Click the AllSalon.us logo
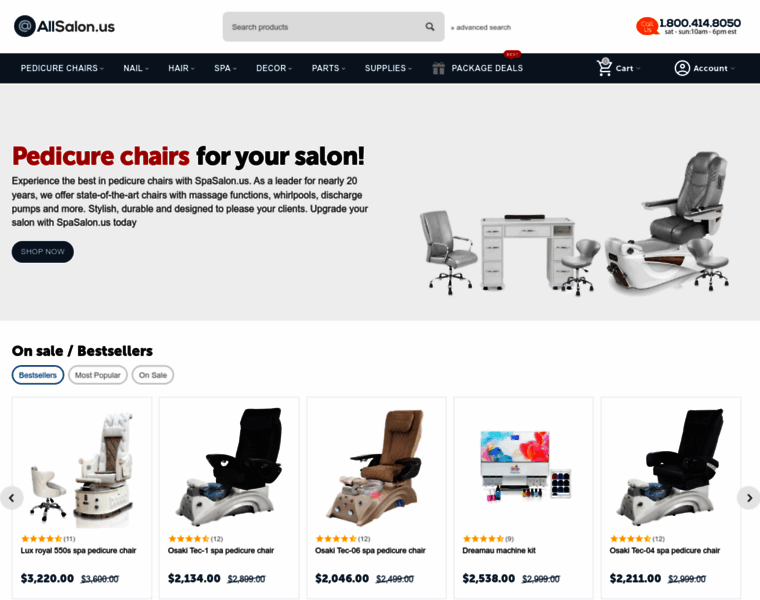Image resolution: width=760 pixels, height=600 pixels. (x=64, y=26)
